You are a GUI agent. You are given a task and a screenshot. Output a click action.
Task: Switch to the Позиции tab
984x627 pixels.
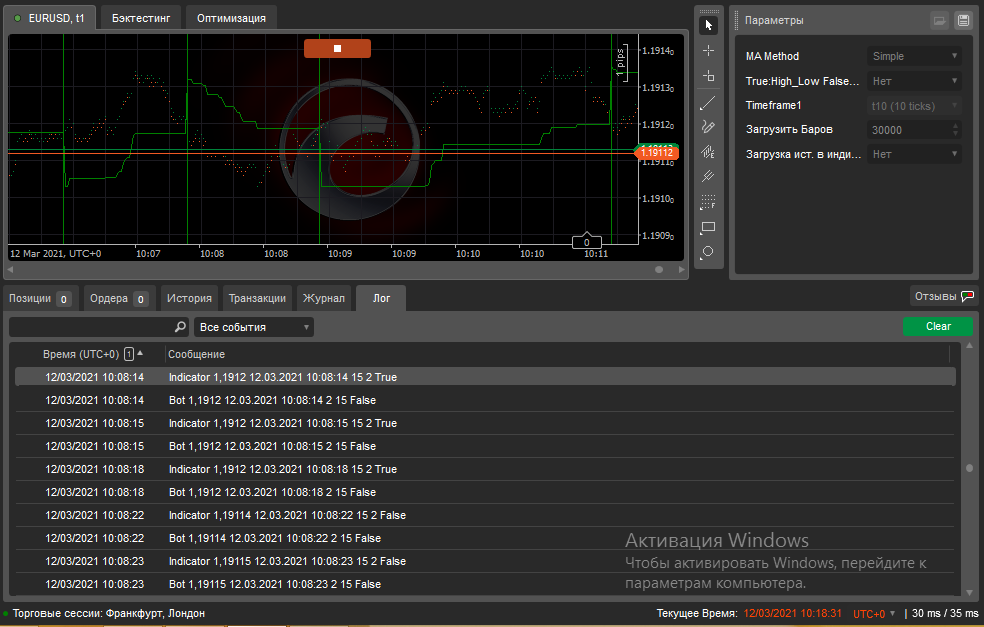pyautogui.click(x=40, y=299)
